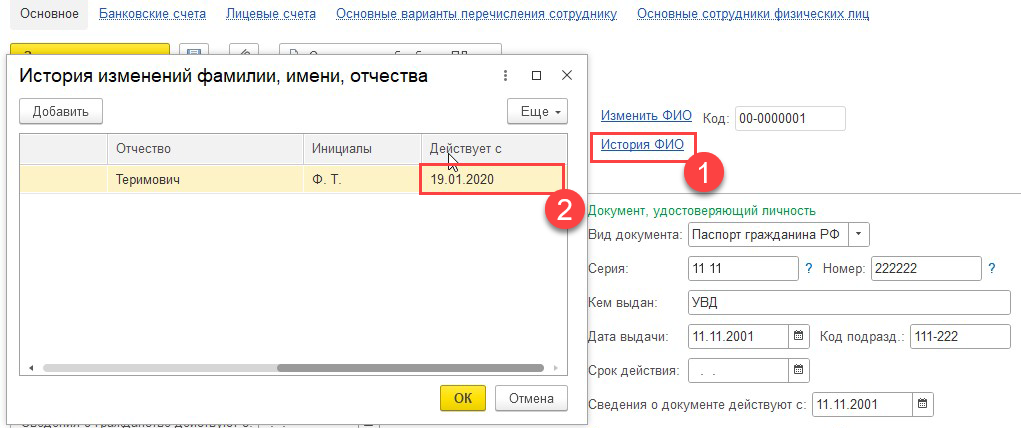Click the help question mark beside Серия
This screenshot has height=428, width=1021.
[808, 268]
